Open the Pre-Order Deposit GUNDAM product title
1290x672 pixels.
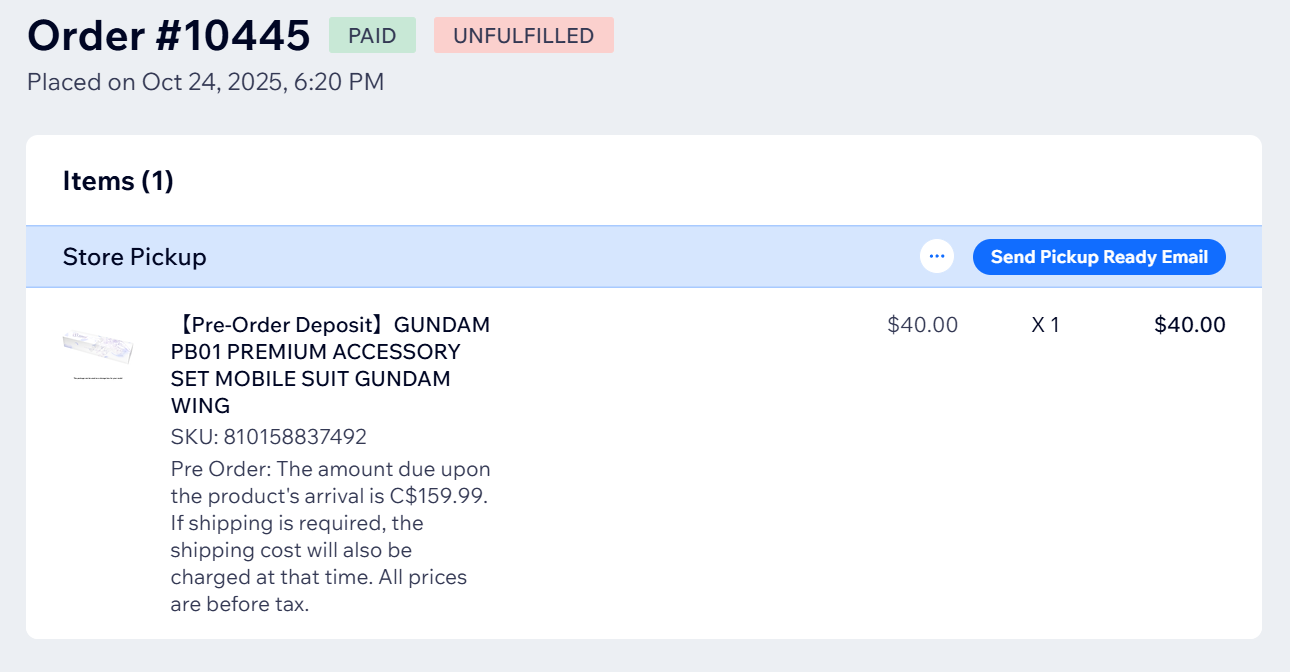330,364
